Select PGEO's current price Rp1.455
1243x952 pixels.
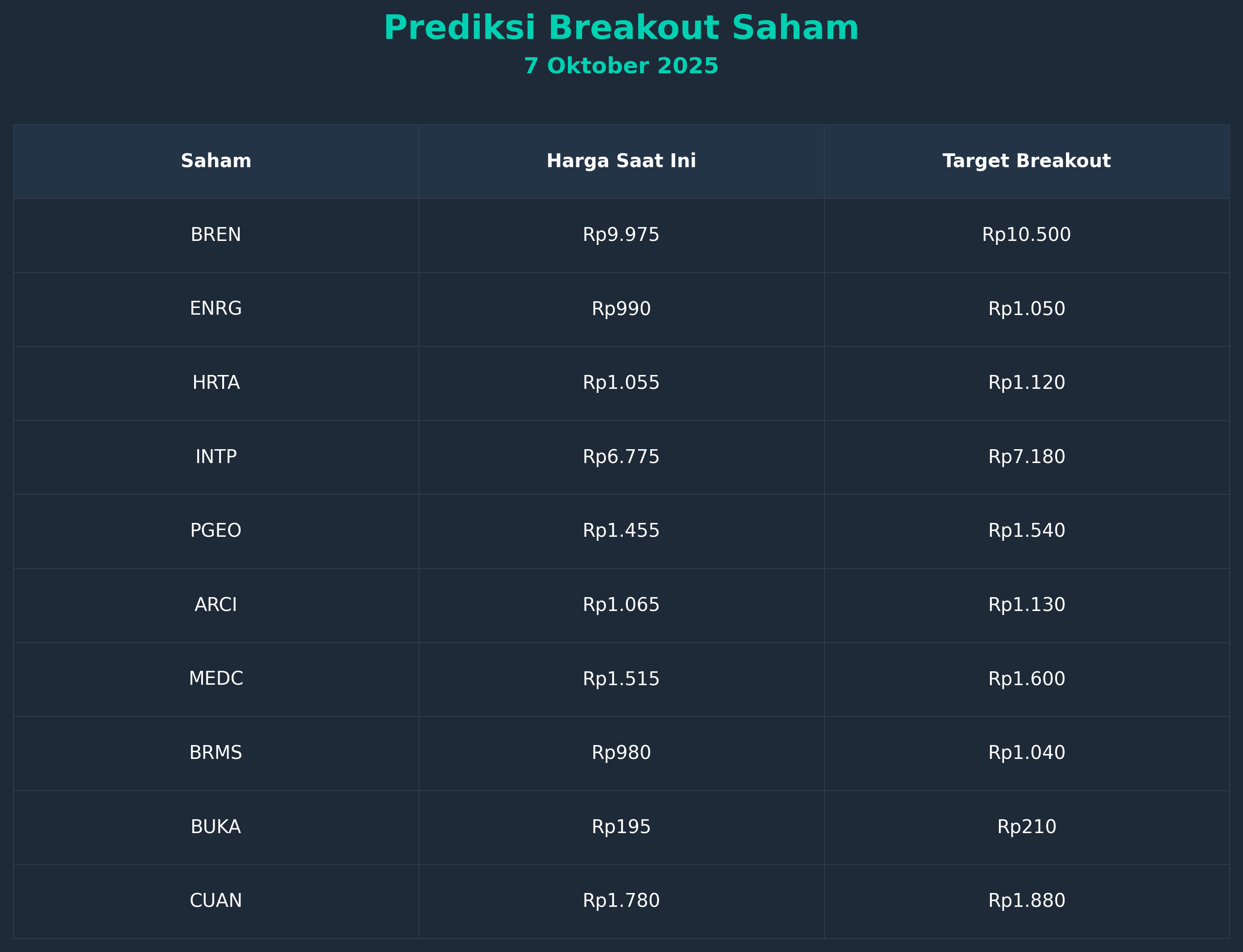[x=621, y=531]
